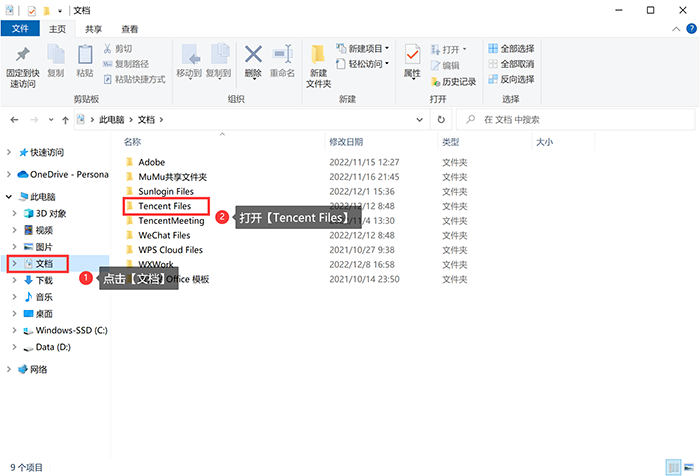This screenshot has width=700, height=476.
Task: Click Invert selection in ribbon
Action: 512,79
